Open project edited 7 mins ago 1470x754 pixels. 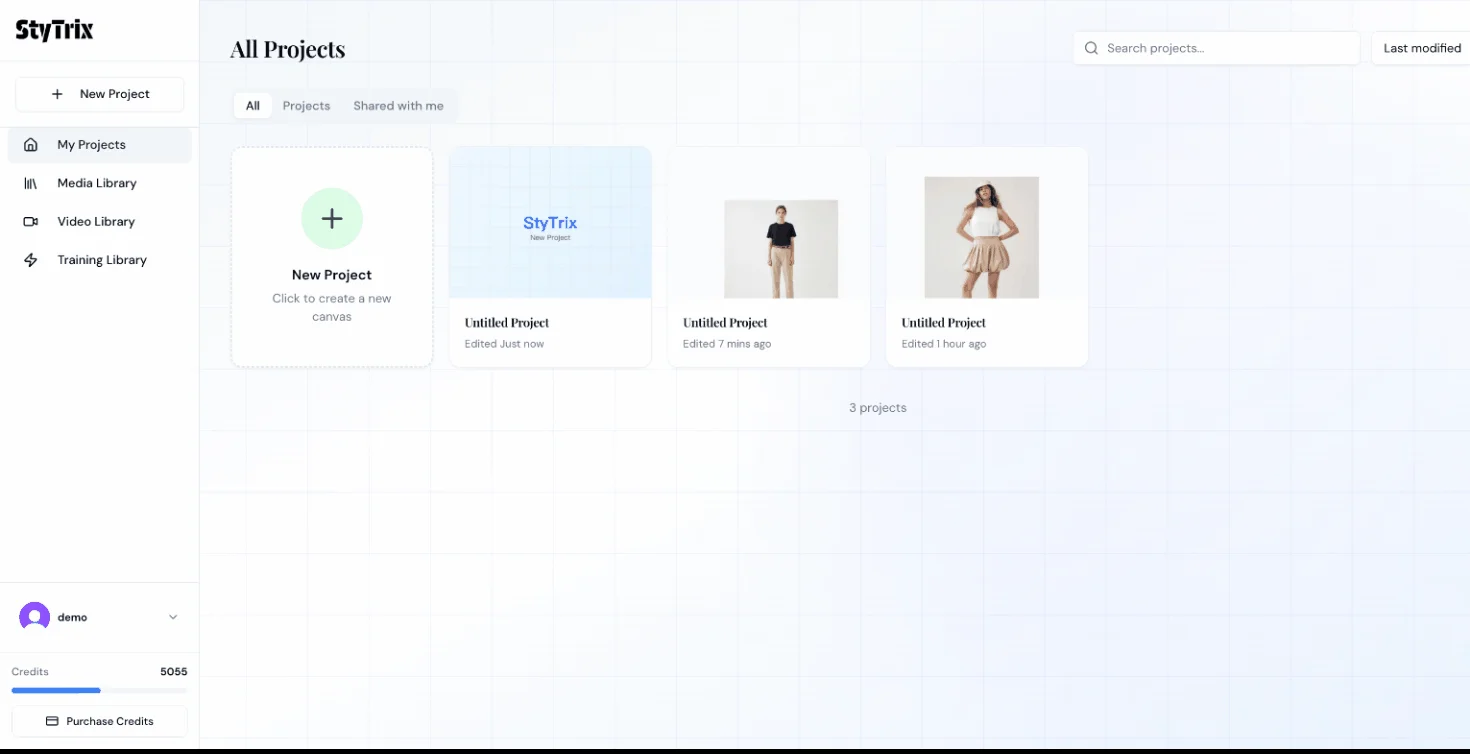tap(769, 257)
